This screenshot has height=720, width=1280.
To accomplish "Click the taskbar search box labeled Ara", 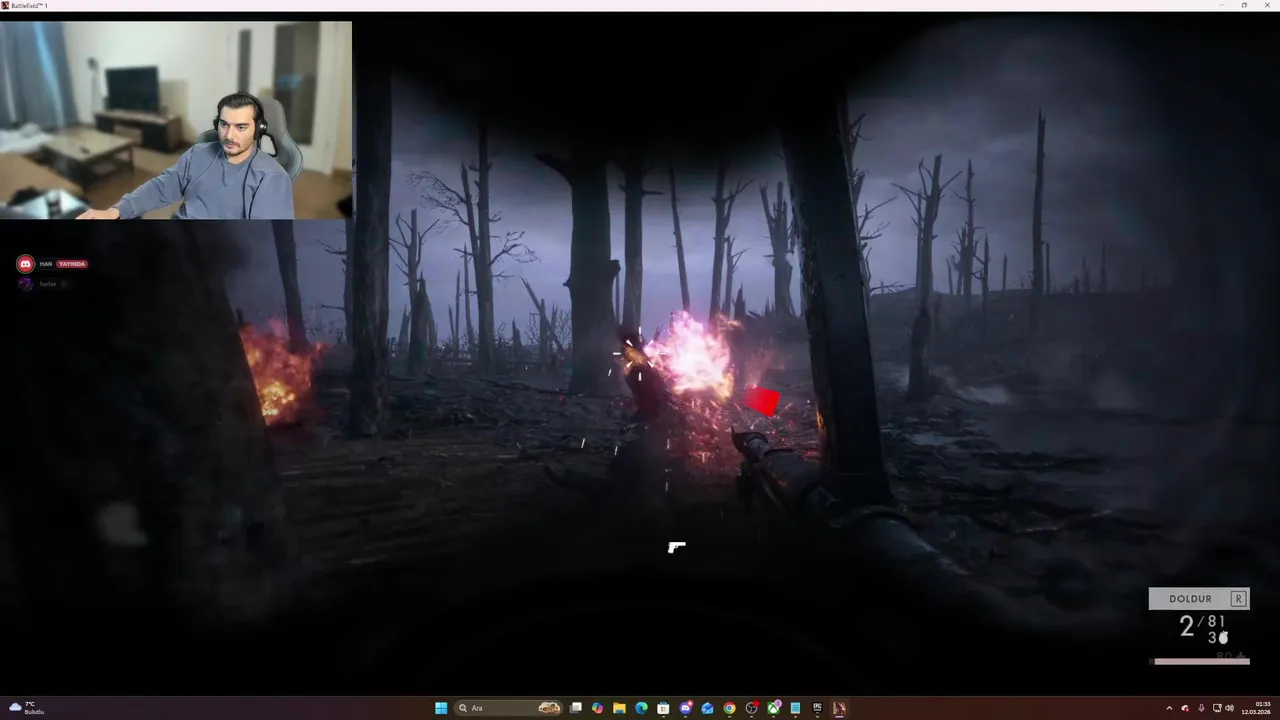I will tap(509, 708).
